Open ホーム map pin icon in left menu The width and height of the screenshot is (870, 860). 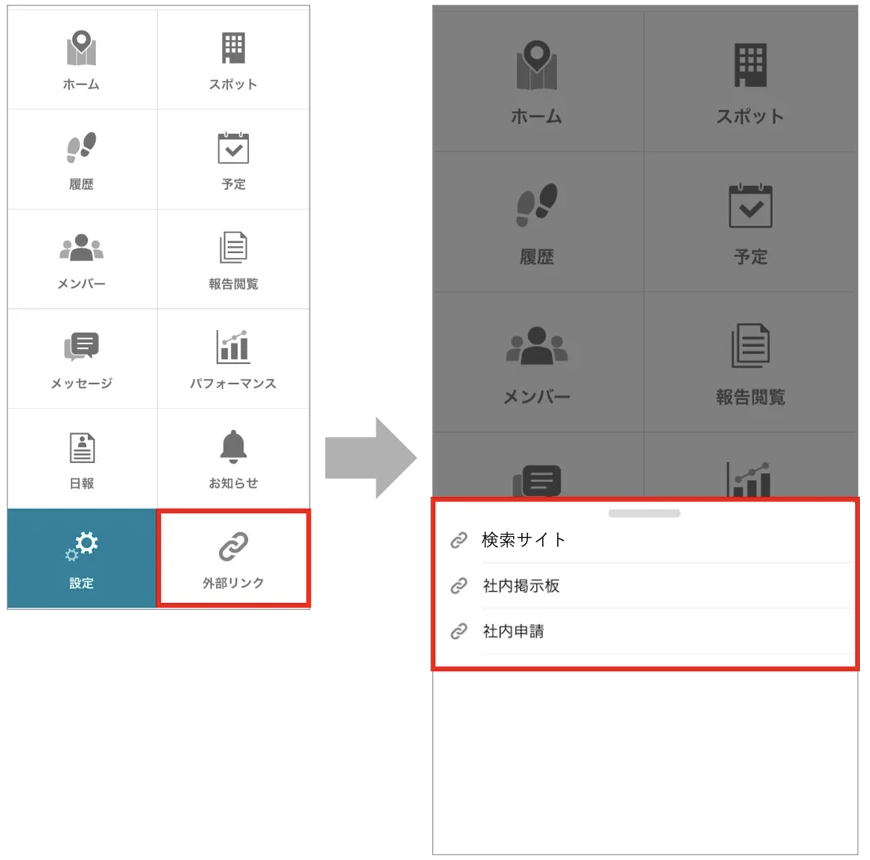(82, 48)
